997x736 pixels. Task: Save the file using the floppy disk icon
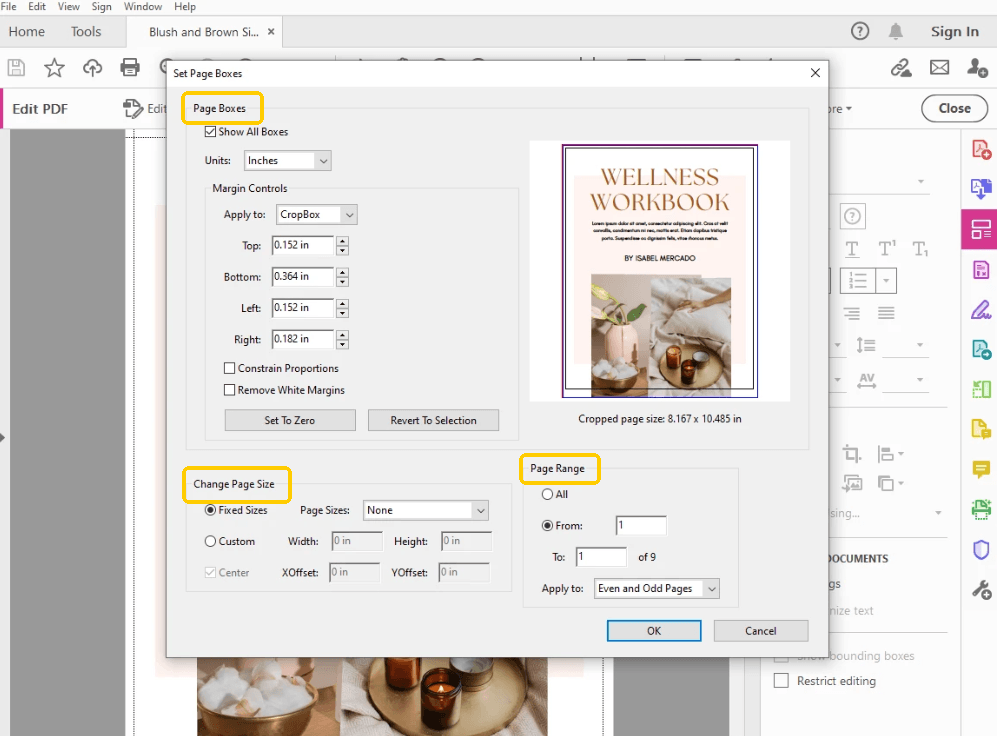[x=16, y=67]
